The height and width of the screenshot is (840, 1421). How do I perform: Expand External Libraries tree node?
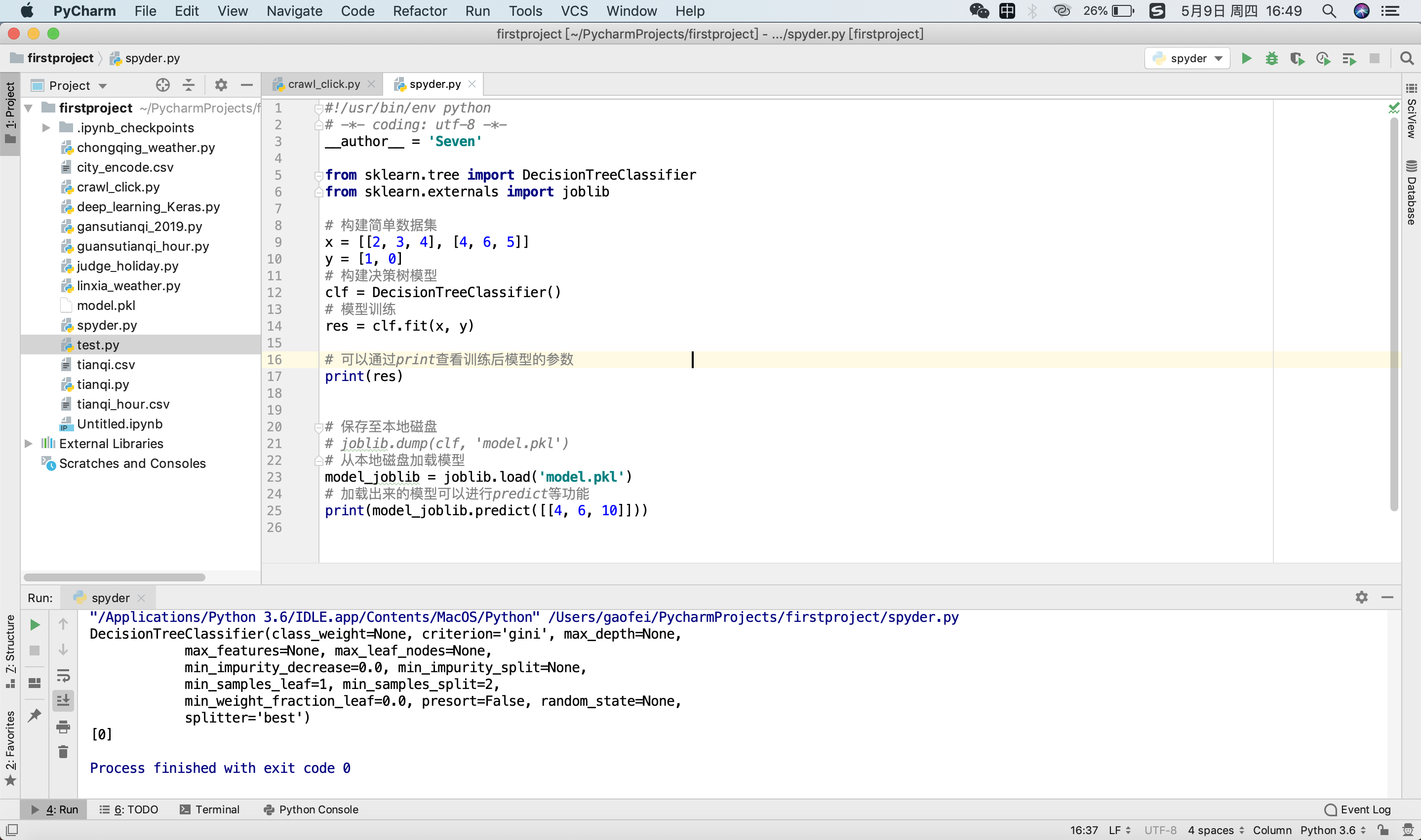28,444
